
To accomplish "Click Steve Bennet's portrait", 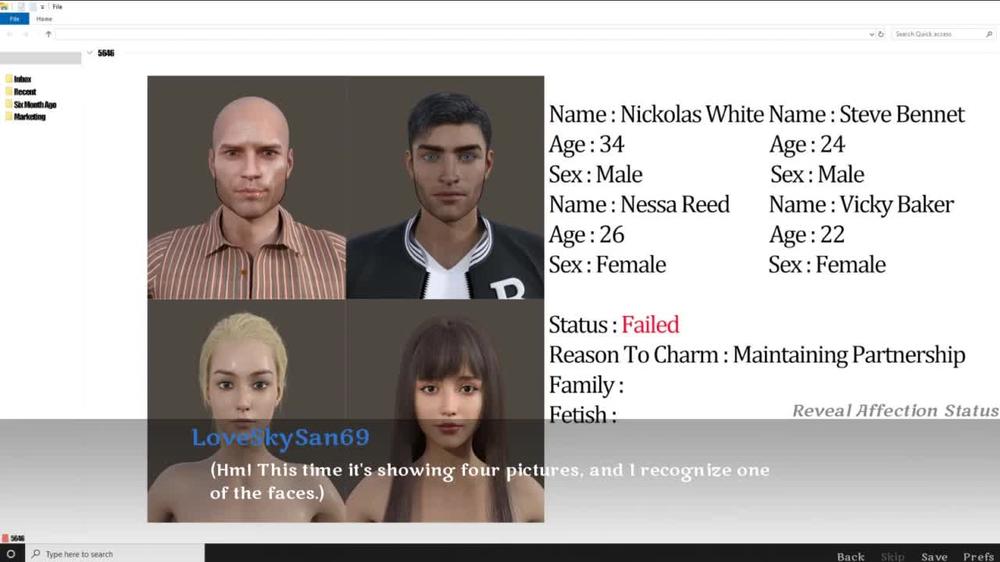I will coord(445,188).
